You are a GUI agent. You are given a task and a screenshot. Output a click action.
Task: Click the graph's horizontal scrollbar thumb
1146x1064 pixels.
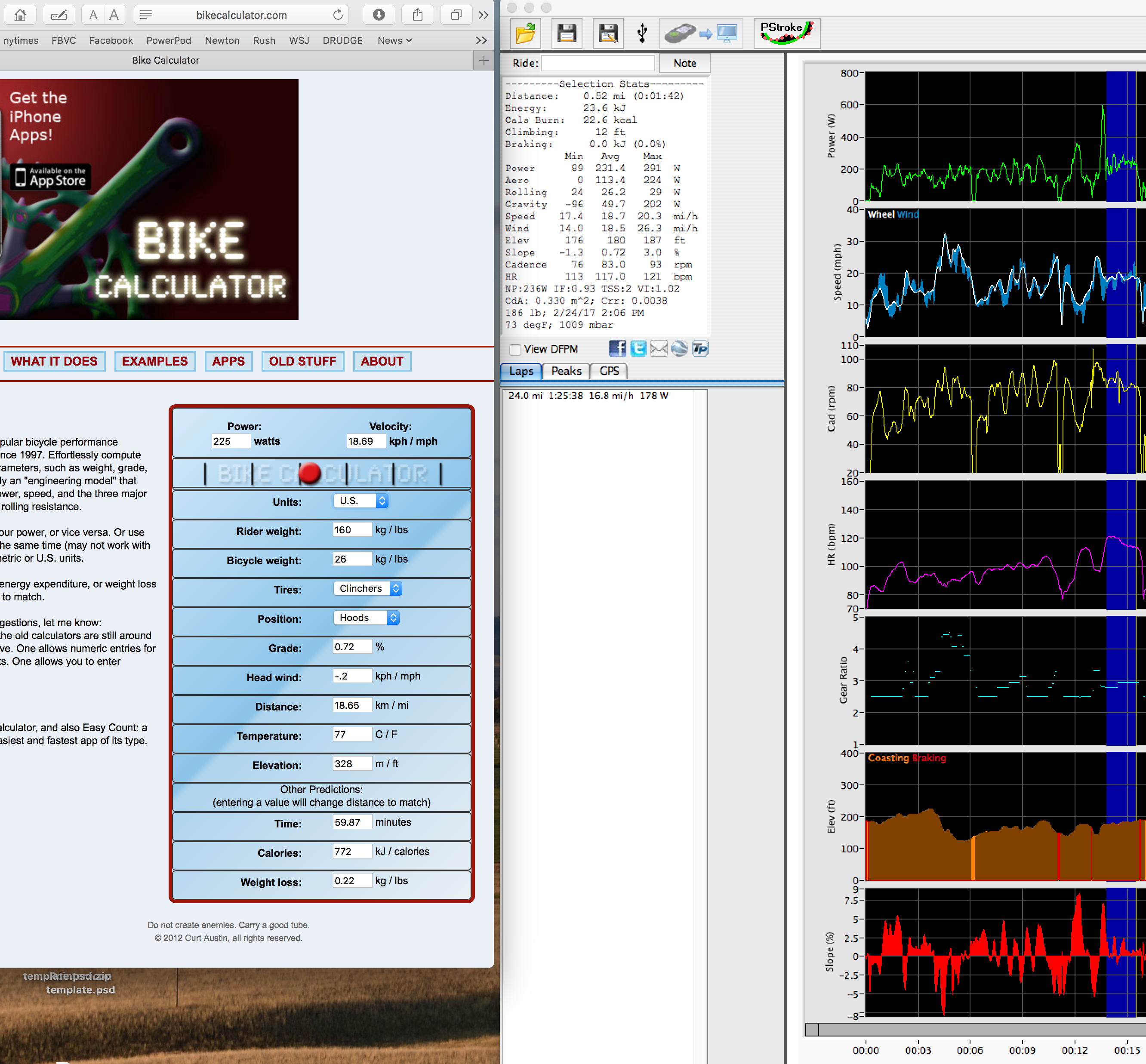(x=812, y=1030)
